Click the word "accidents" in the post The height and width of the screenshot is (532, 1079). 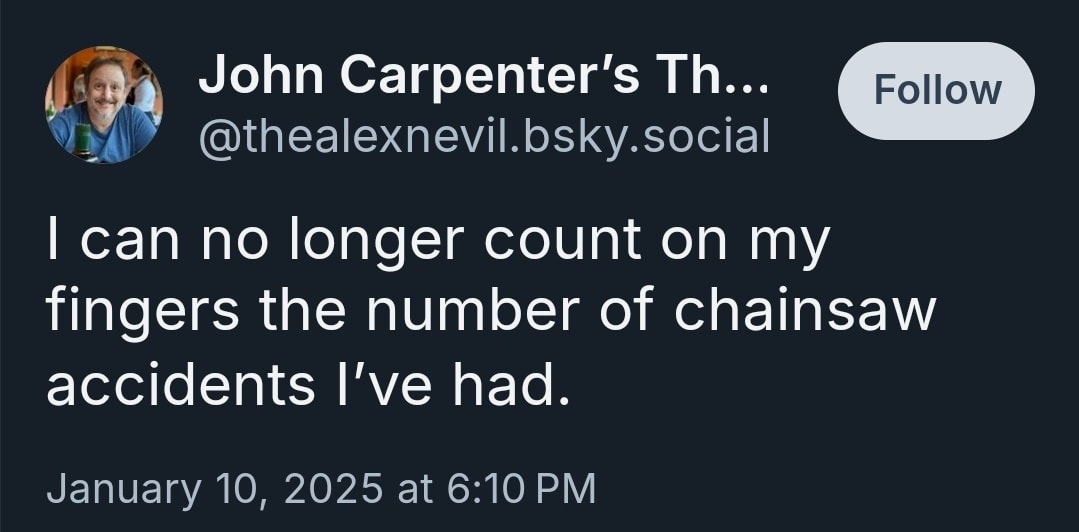[x=180, y=387]
